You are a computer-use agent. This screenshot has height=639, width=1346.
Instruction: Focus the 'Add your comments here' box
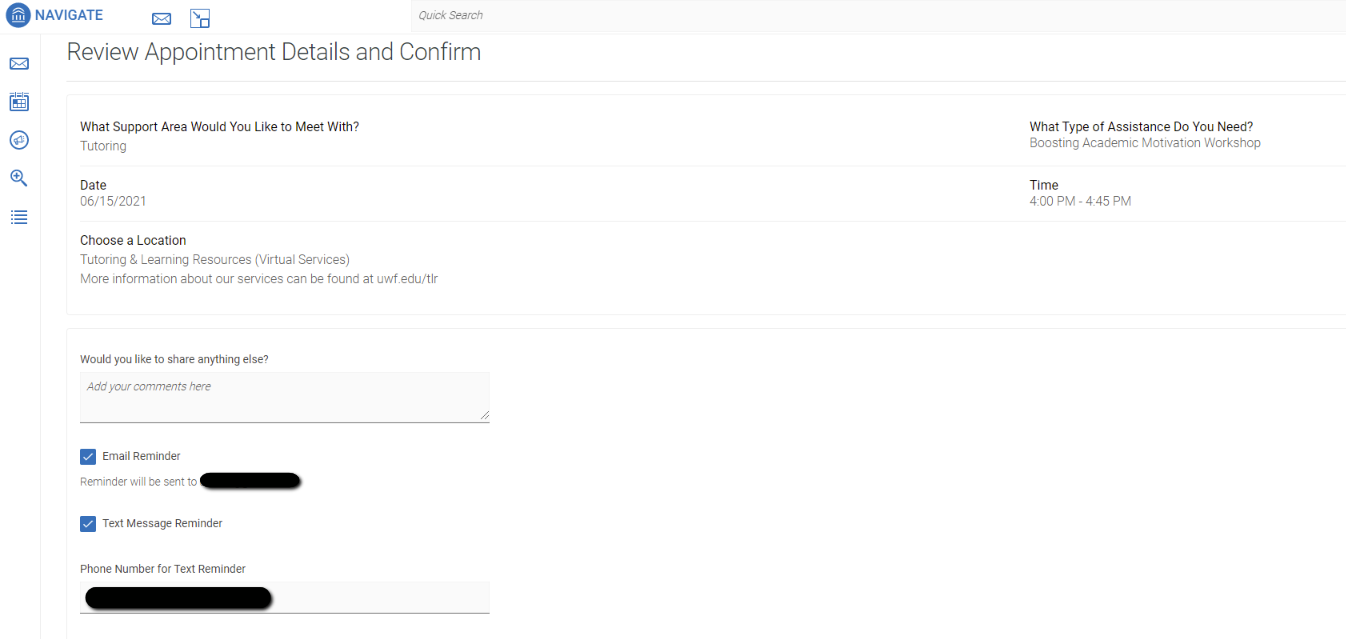[284, 397]
